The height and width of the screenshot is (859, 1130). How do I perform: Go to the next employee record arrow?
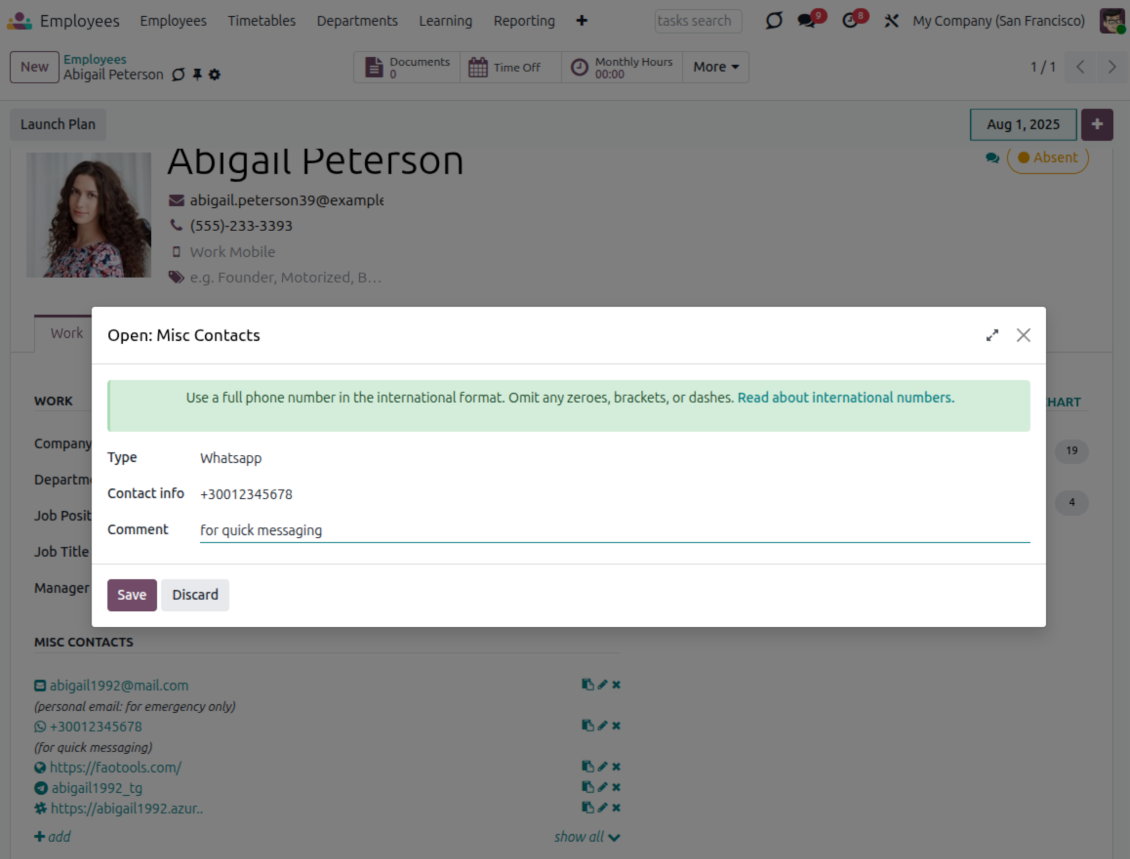(1111, 67)
